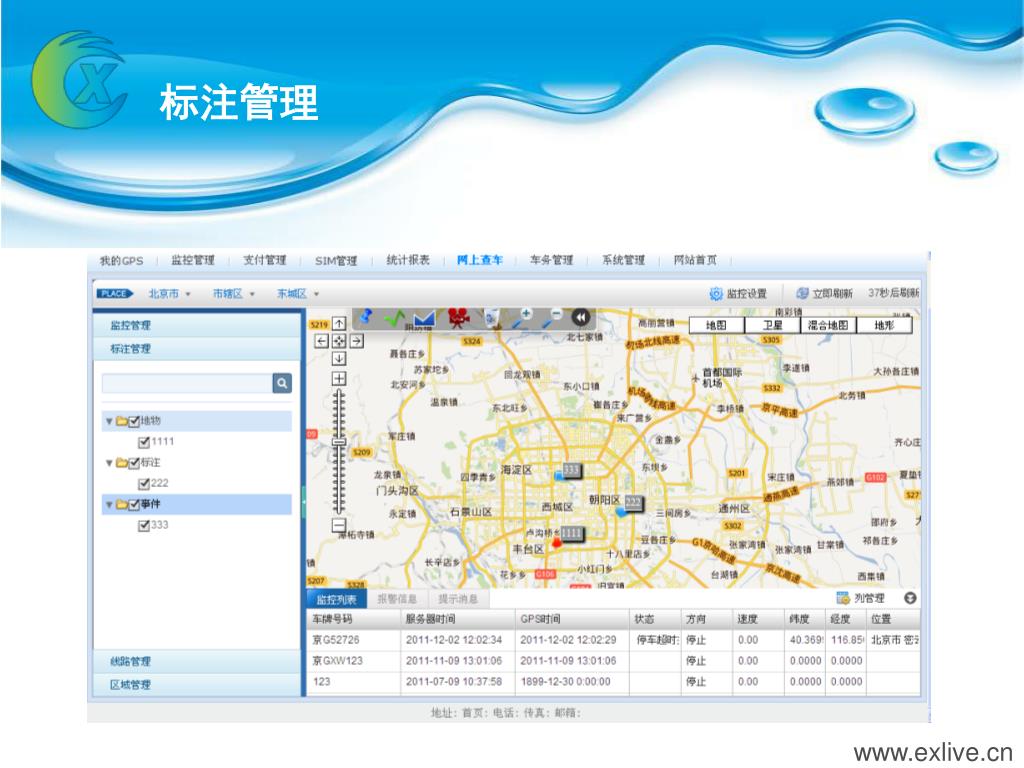Click the map zoom level slider

click(339, 441)
